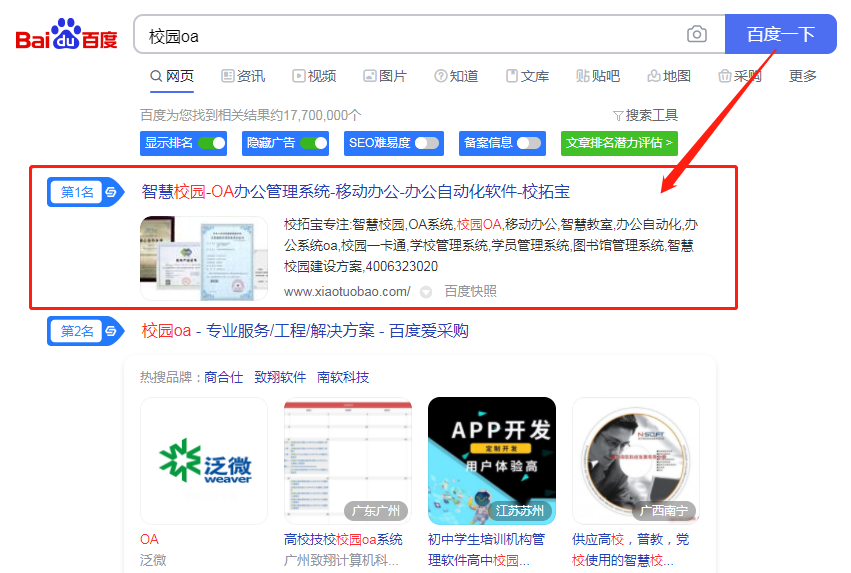The height and width of the screenshot is (573, 851).
Task: Click the 第1名 rank badge icon
Action: click(x=86, y=192)
